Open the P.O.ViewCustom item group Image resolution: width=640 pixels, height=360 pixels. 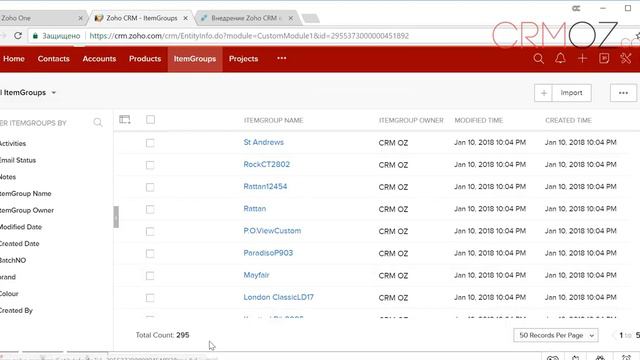coord(272,231)
